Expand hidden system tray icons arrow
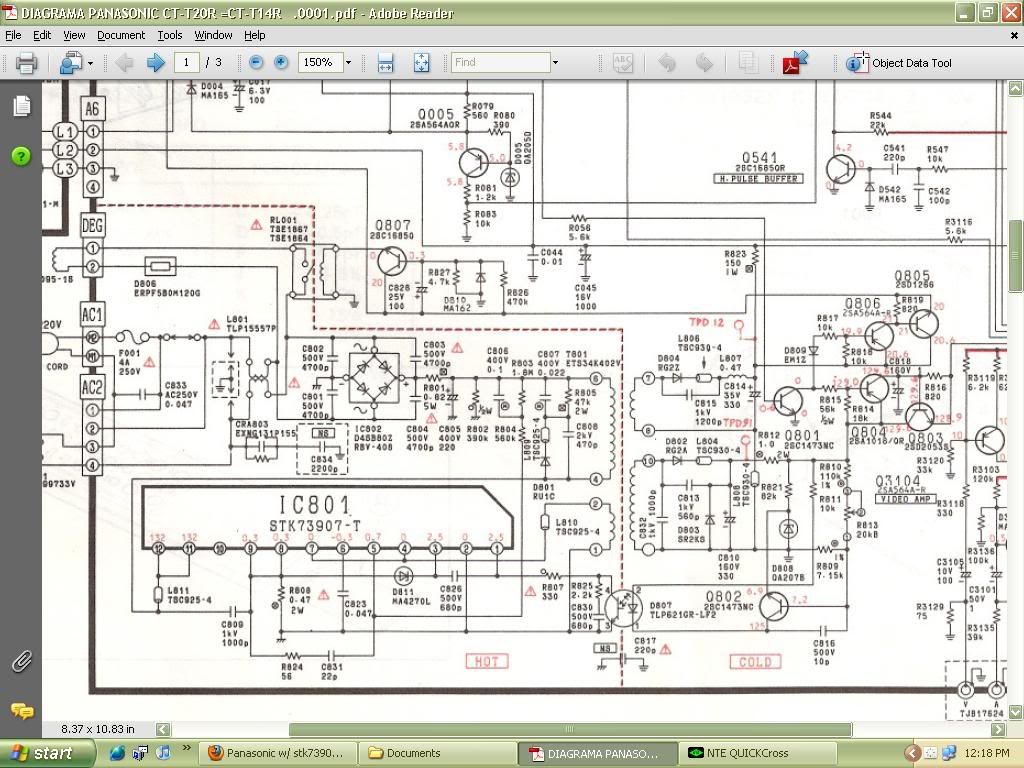1024x768 pixels. coord(913,754)
